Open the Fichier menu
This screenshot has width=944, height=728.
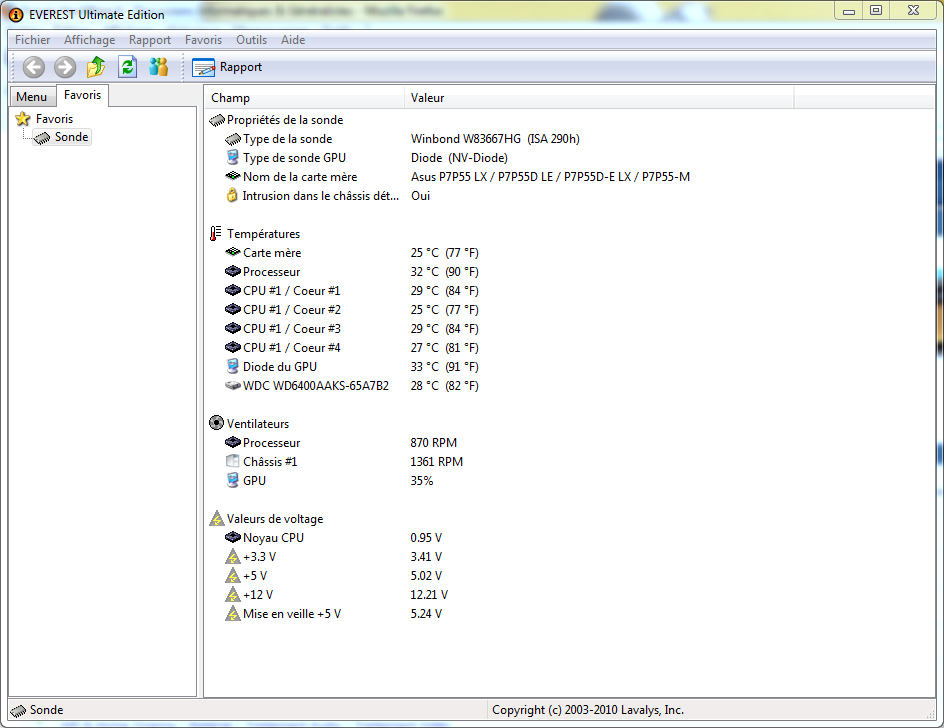pyautogui.click(x=32, y=40)
